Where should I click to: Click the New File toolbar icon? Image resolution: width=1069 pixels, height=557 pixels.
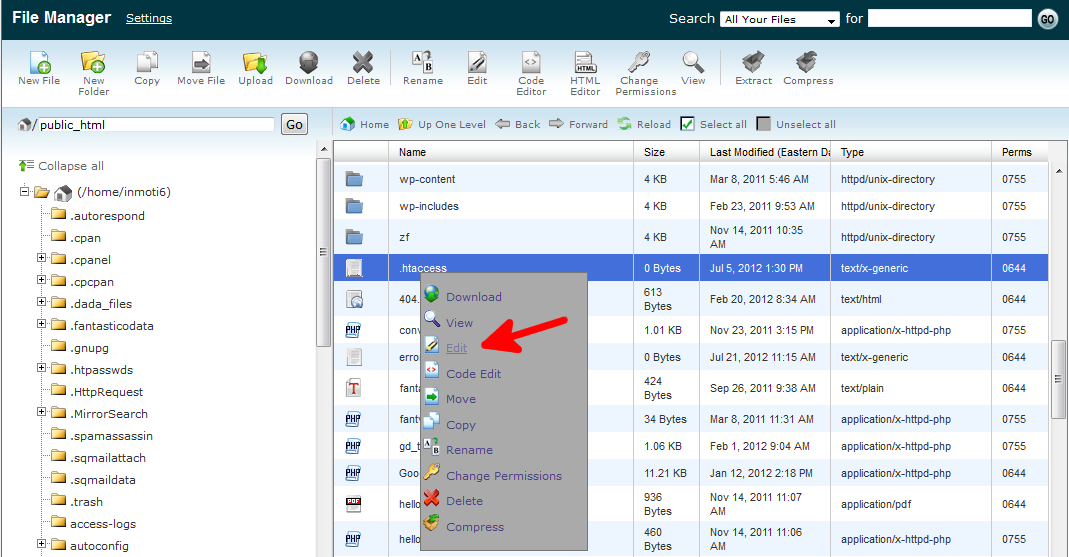(x=39, y=64)
